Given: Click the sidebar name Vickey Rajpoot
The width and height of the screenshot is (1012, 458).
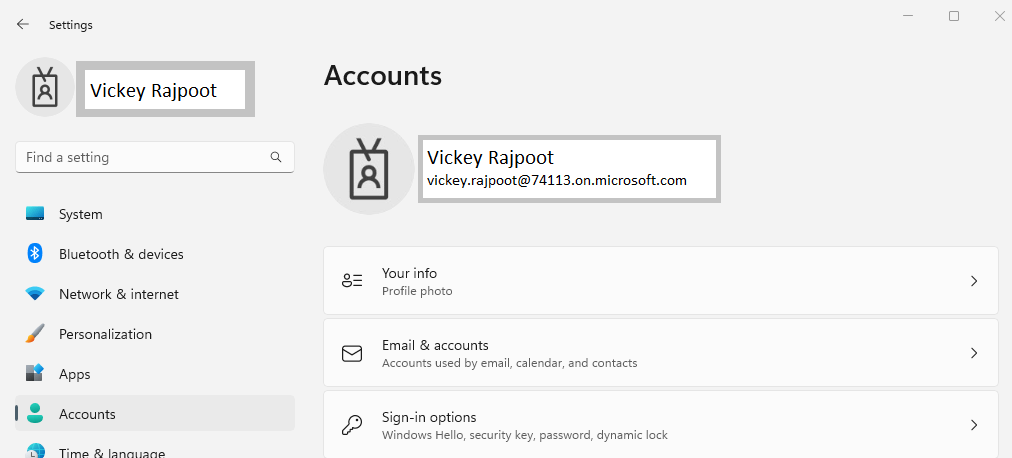Looking at the screenshot, I should click(x=154, y=90).
